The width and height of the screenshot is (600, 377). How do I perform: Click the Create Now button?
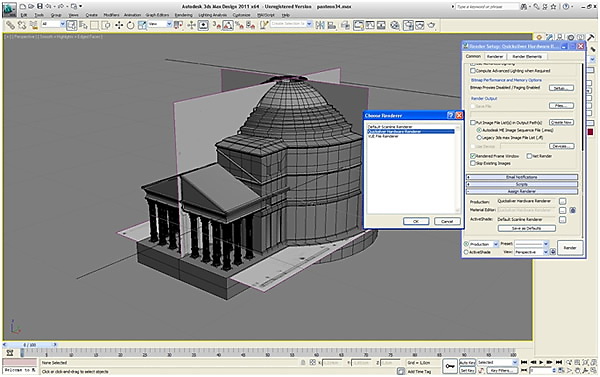561,122
